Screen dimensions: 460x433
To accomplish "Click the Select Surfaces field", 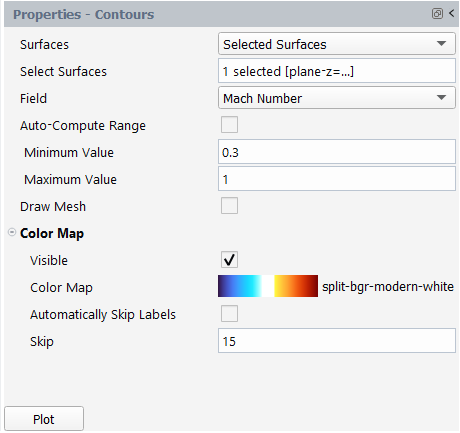I will point(337,71).
